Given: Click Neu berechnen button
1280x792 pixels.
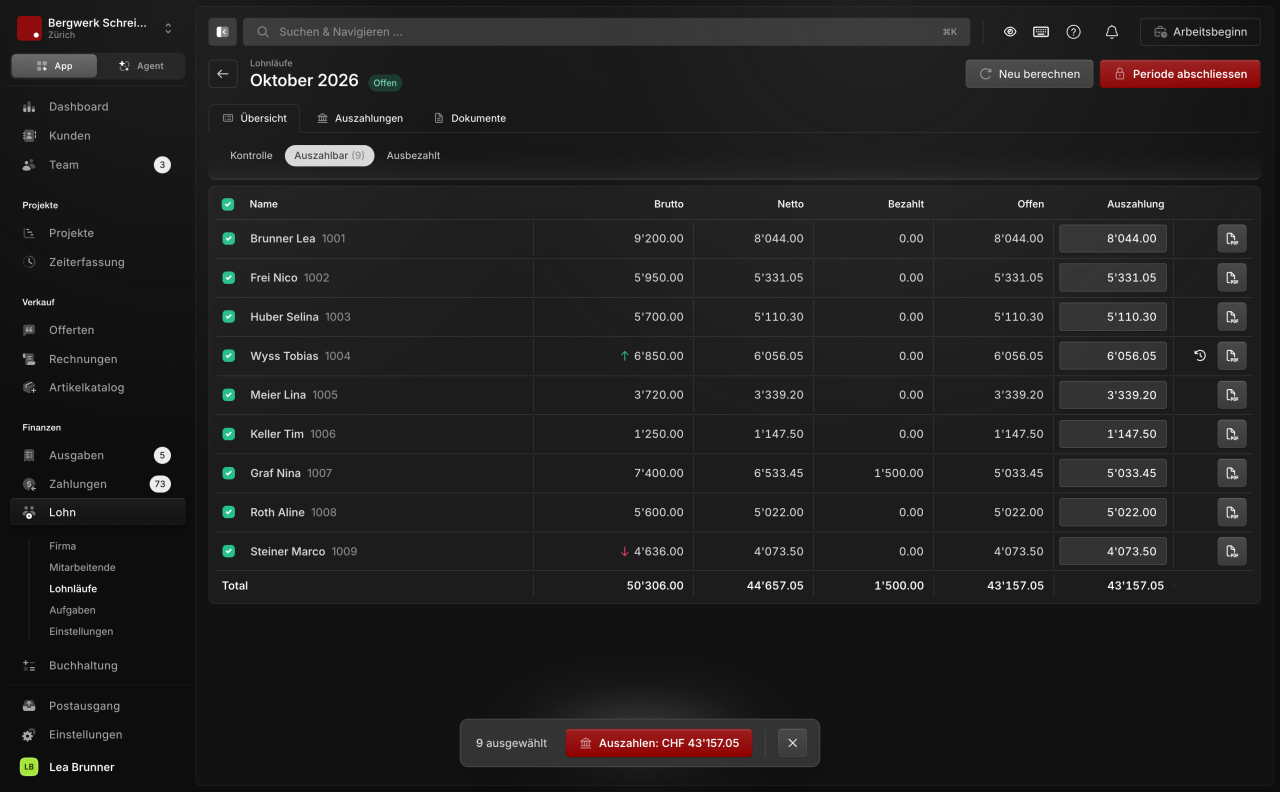Looking at the screenshot, I should pos(1029,74).
